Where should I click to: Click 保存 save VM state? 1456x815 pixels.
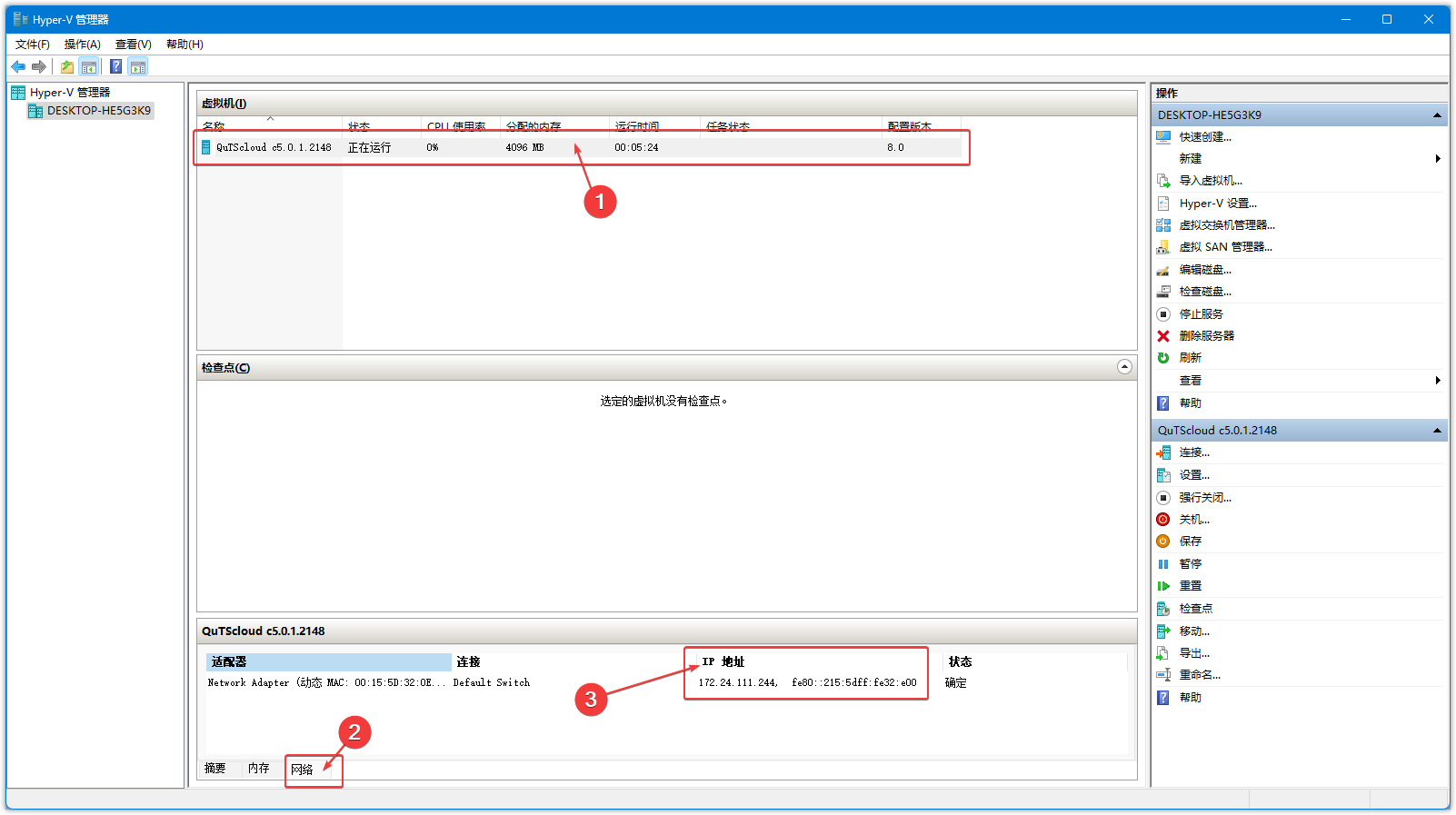[x=1190, y=542]
